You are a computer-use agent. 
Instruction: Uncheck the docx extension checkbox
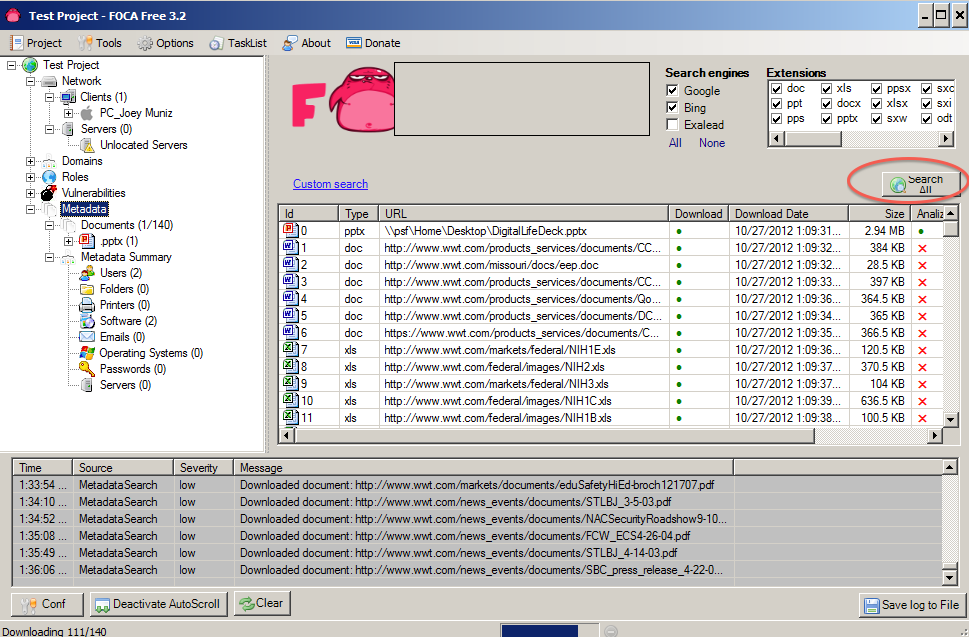[x=827, y=104]
